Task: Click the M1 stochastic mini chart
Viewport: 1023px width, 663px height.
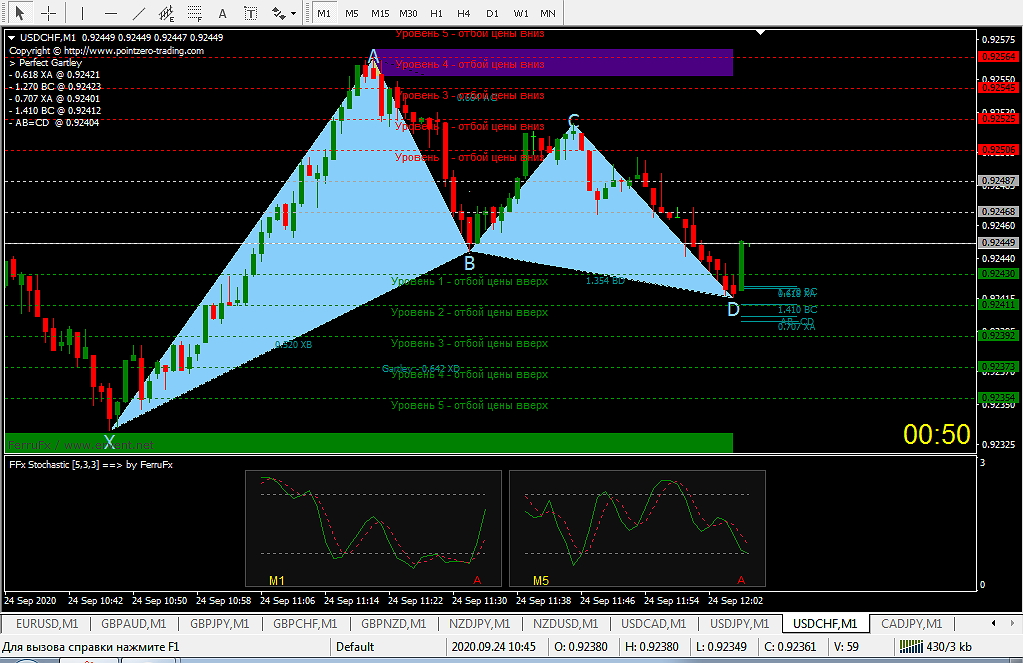Action: pos(373,529)
